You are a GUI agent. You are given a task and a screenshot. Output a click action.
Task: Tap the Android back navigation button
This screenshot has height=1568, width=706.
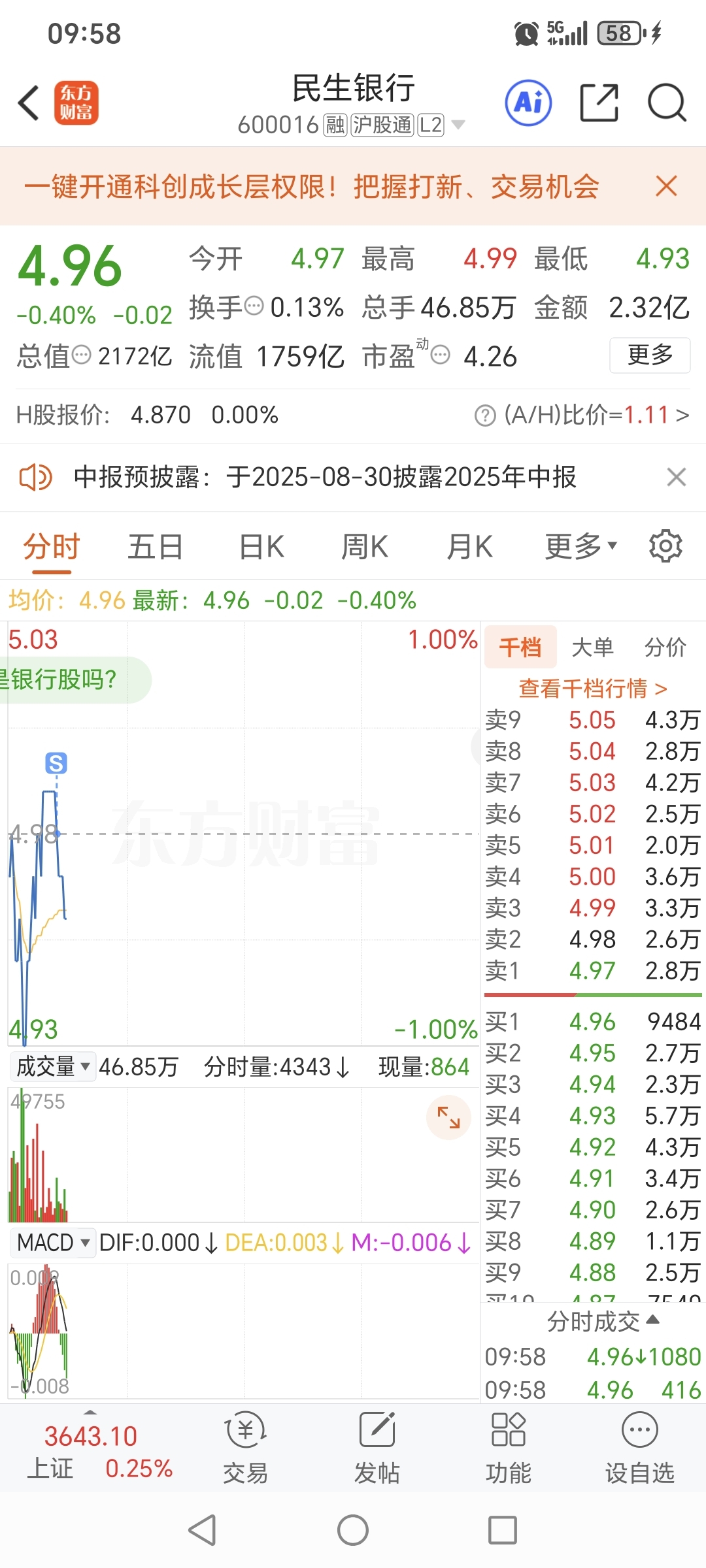coord(202,1530)
